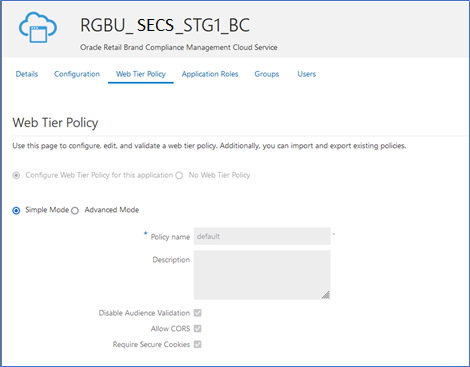Select the Web Tier Policy tab
The image size is (470, 367).
[141, 74]
